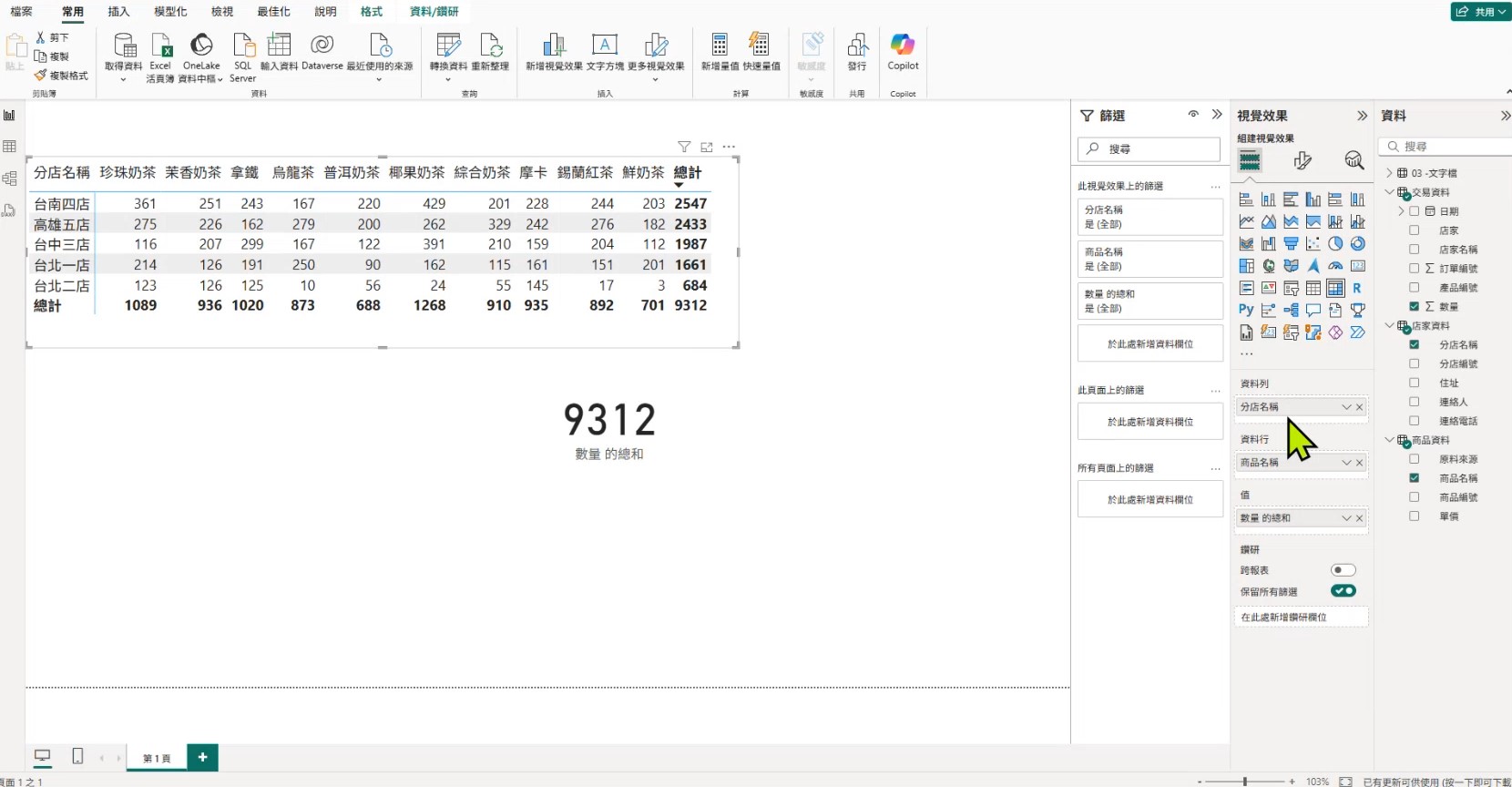The image size is (1512, 787).
Task: Click the zoom slider in status bar
Action: [1244, 782]
